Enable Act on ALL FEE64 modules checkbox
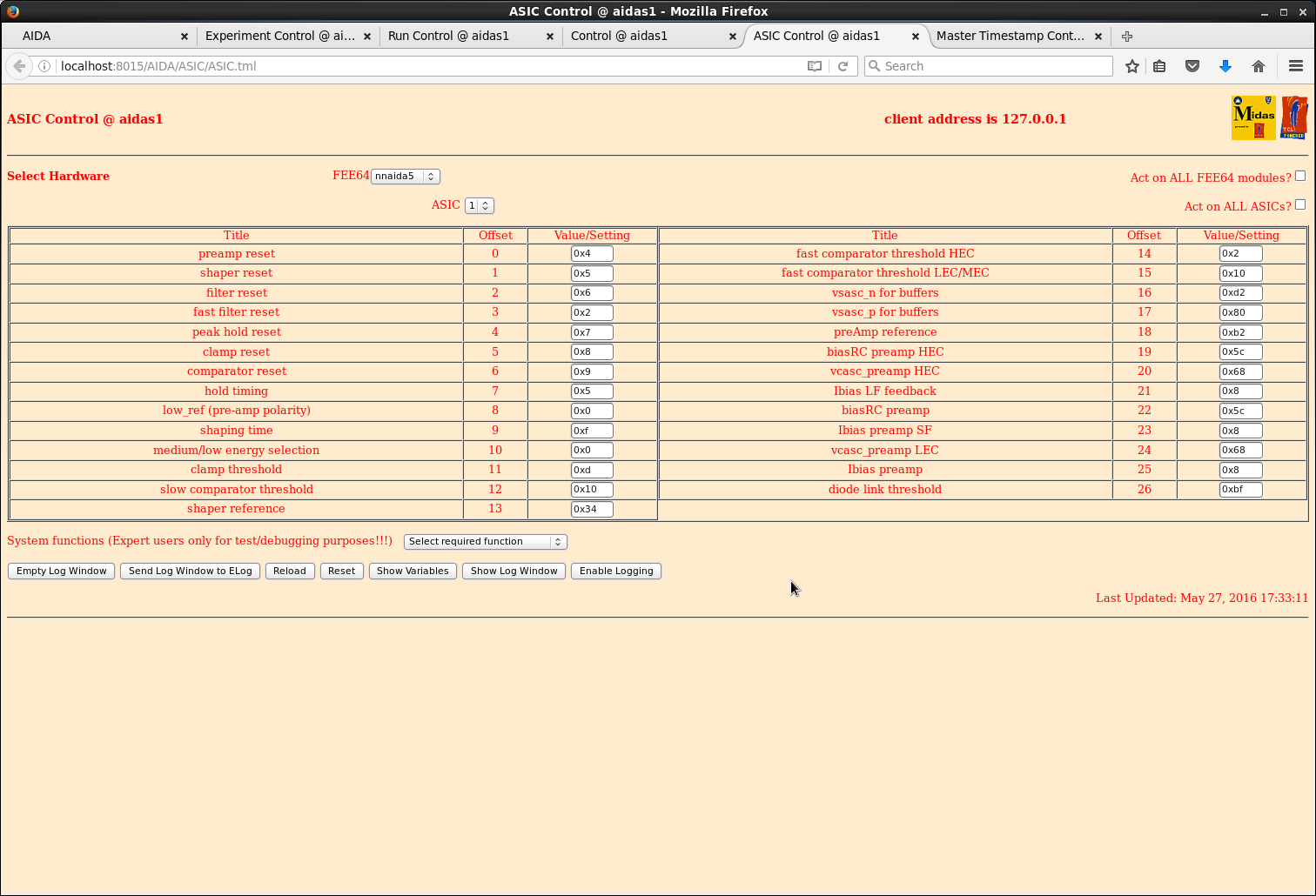1316x896 pixels. 1300,176
